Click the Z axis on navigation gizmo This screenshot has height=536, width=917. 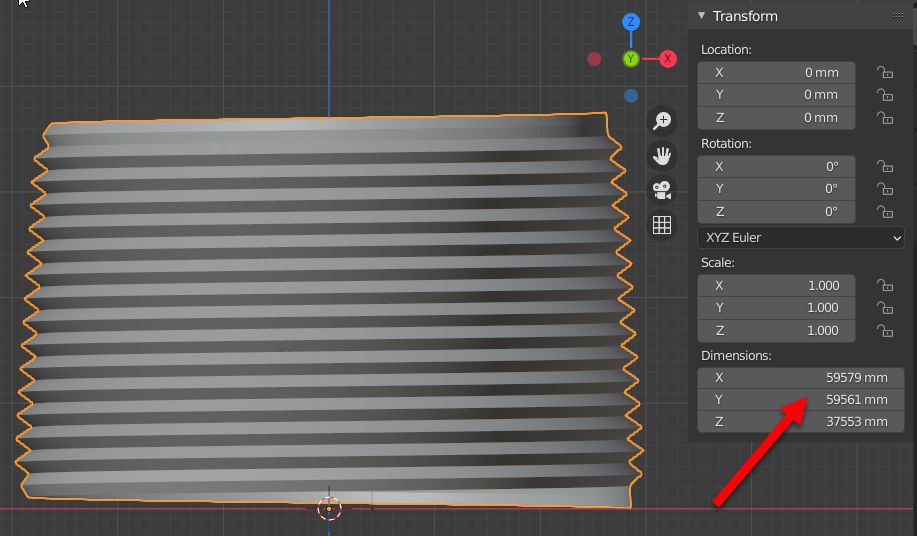click(x=630, y=22)
